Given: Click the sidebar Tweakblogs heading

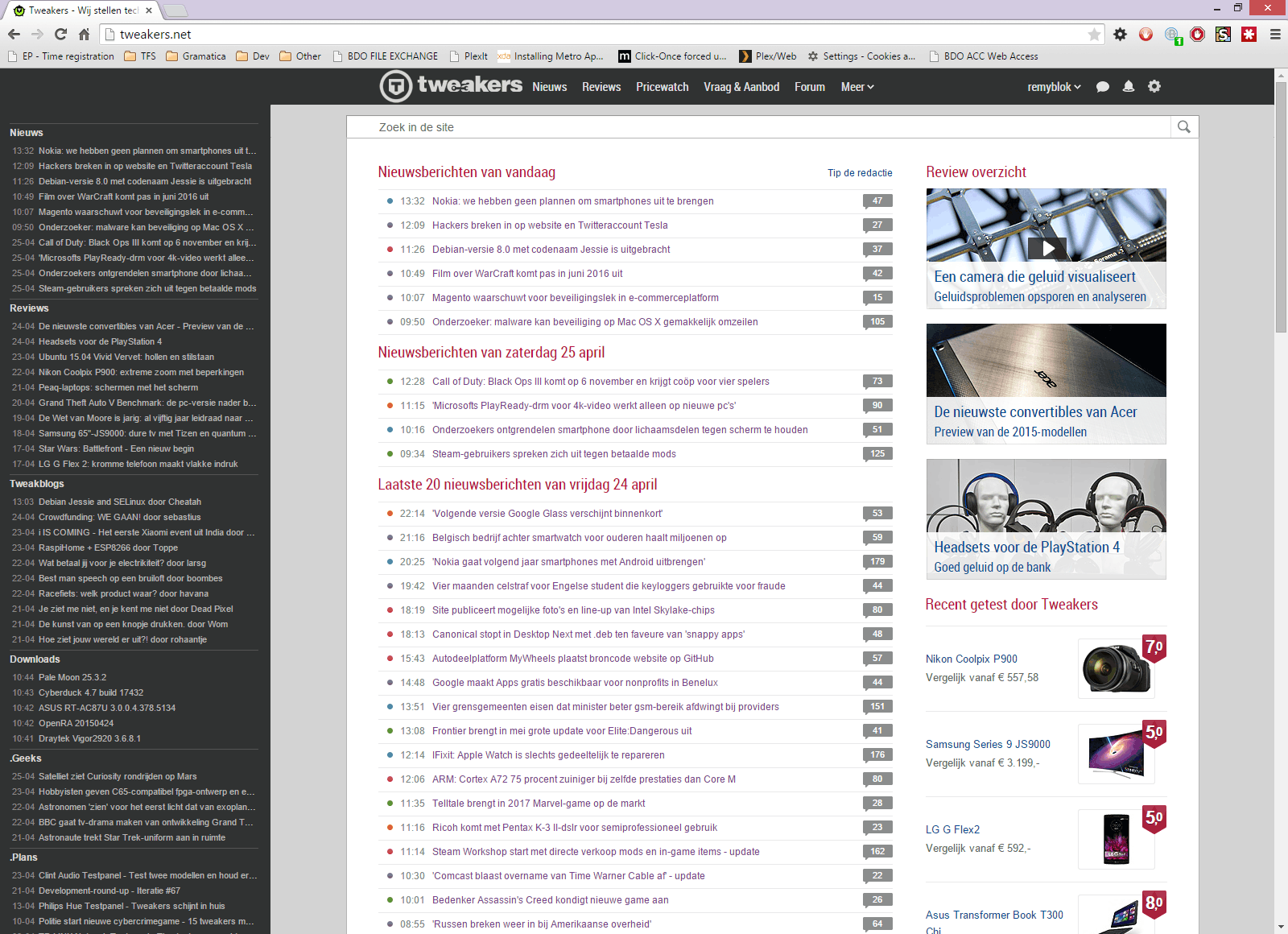Looking at the screenshot, I should coord(37,484).
